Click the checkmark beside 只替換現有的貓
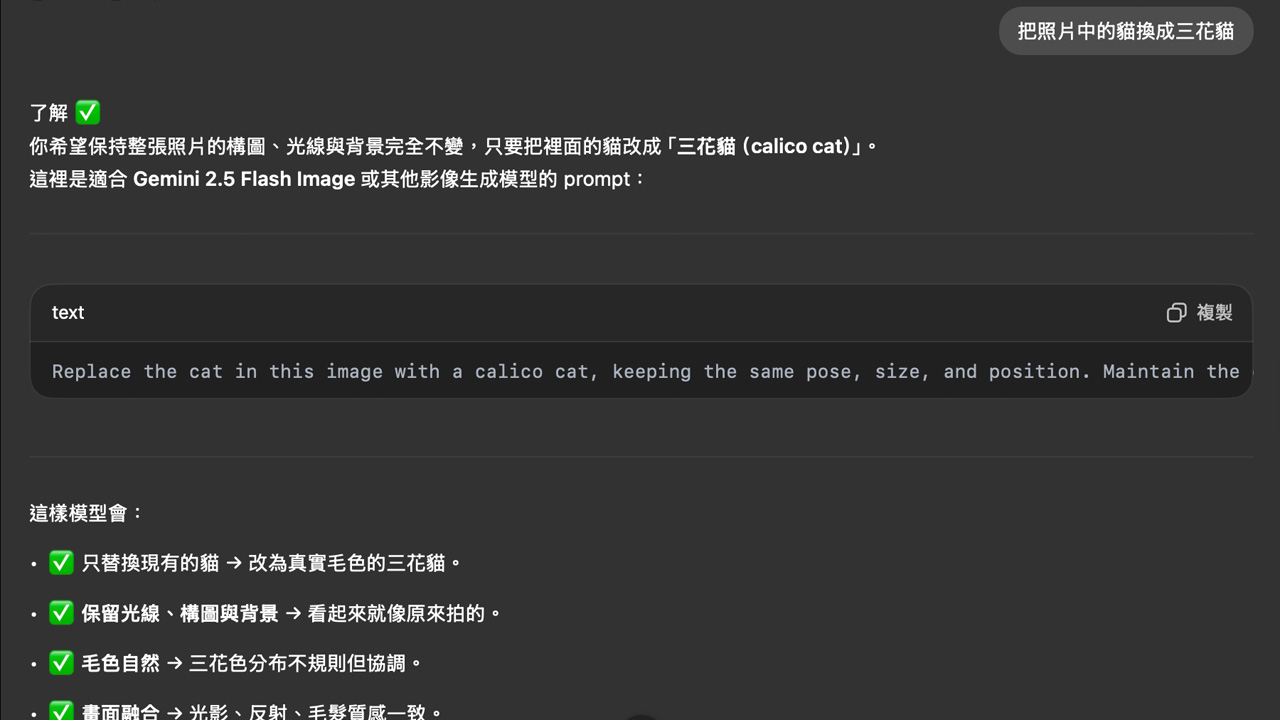 (x=61, y=563)
